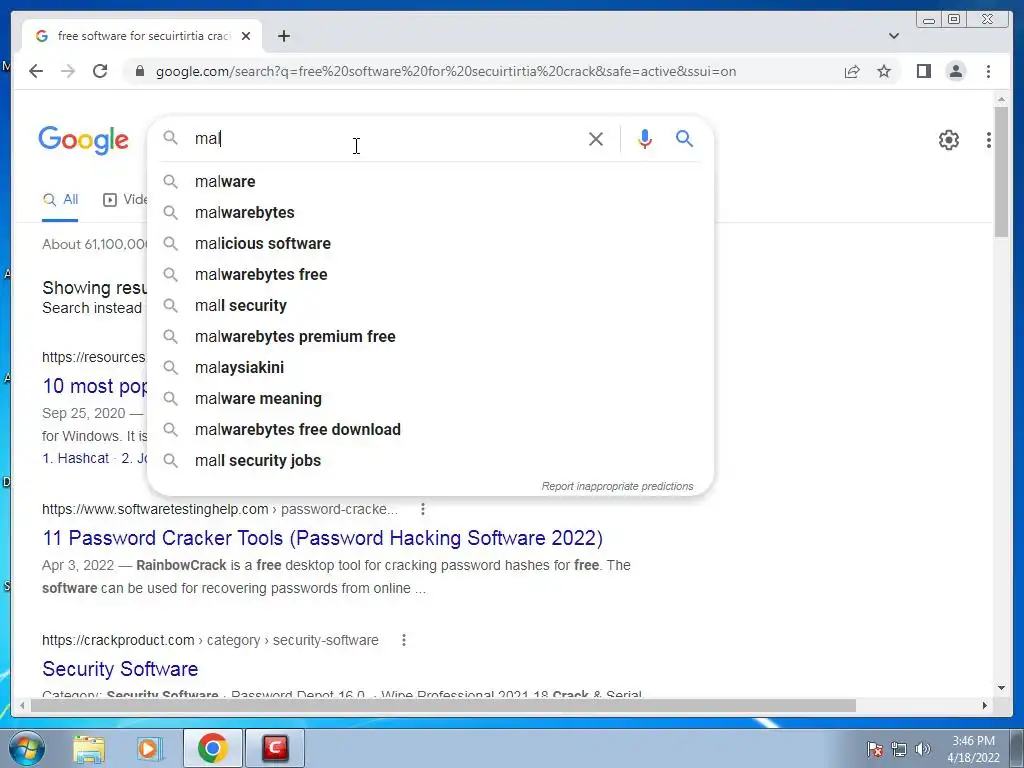Screen dimensions: 1024x768
Task: Reload the current page
Action: (100, 71)
